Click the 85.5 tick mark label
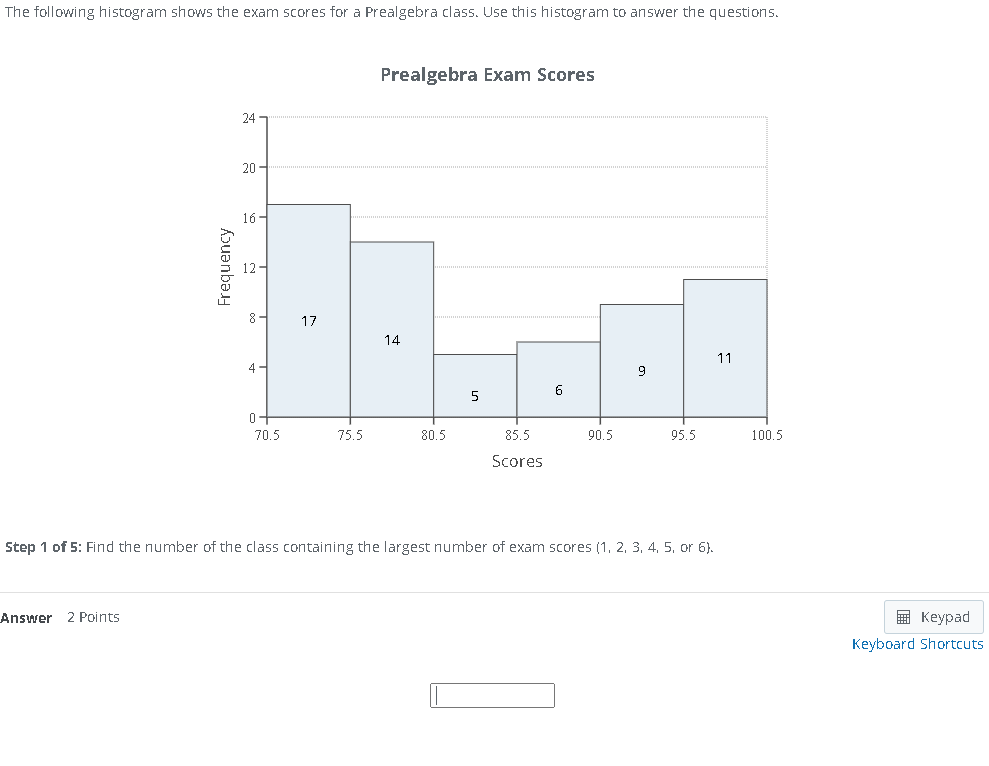This screenshot has height=766, width=989. point(516,435)
